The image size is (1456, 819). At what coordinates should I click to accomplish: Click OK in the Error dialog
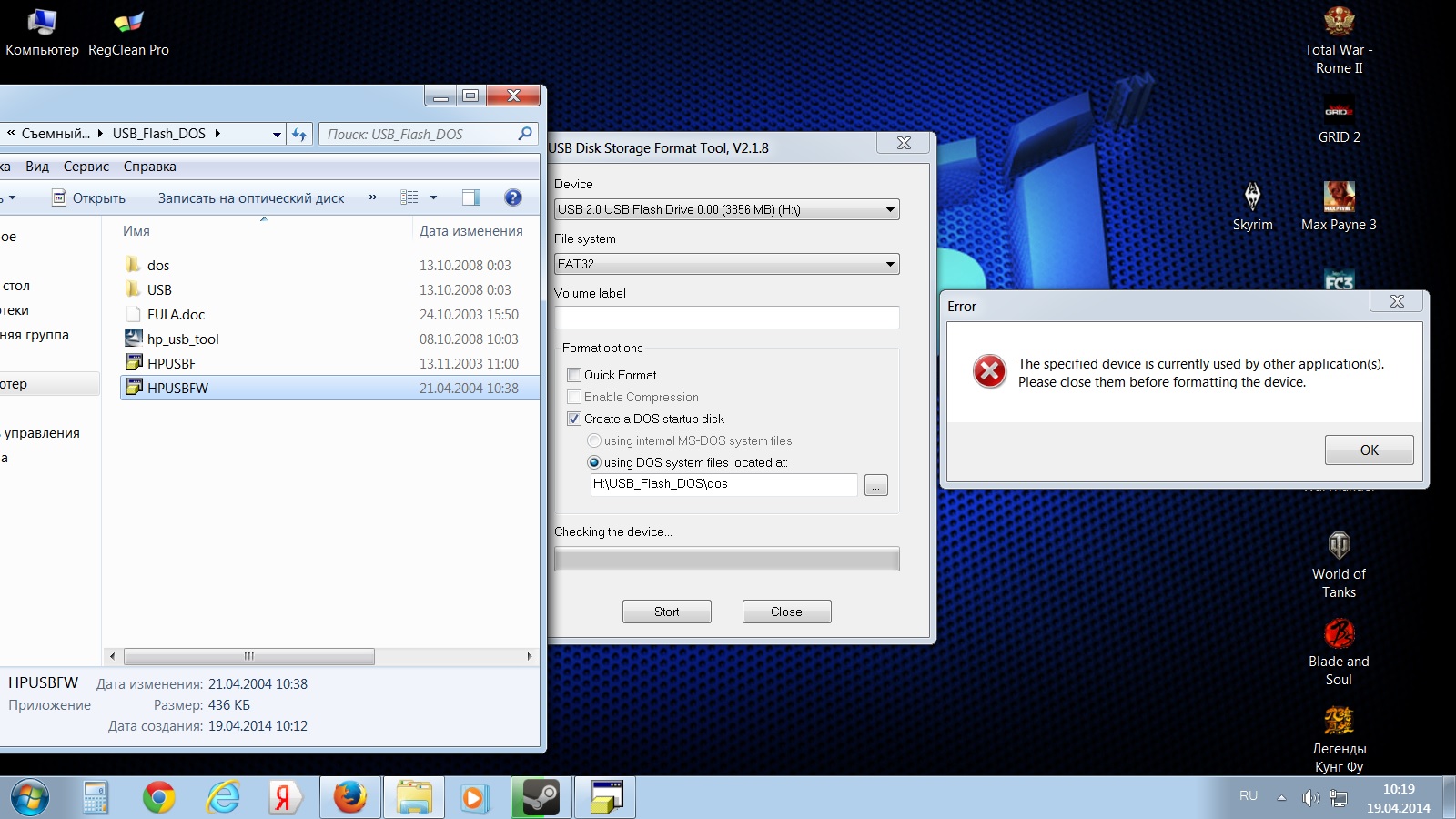point(1369,450)
